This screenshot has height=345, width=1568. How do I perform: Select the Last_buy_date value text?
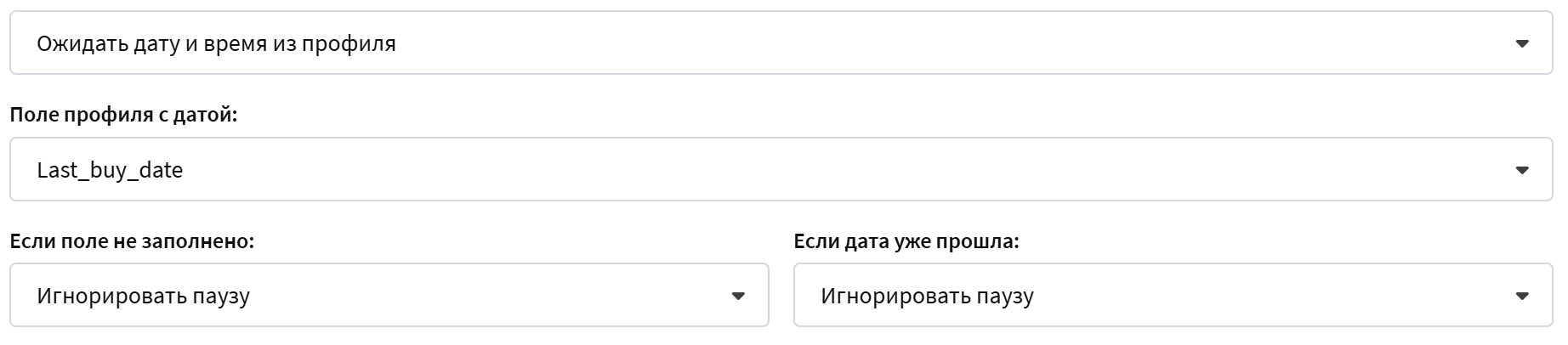click(x=110, y=170)
